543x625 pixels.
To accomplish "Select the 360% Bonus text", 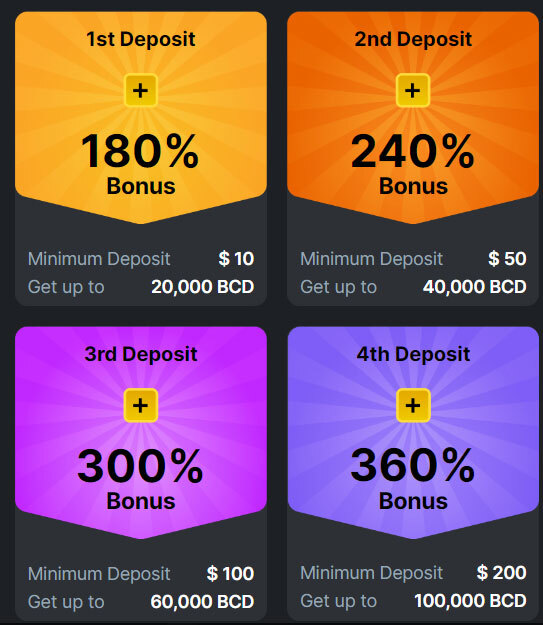I will click(413, 479).
